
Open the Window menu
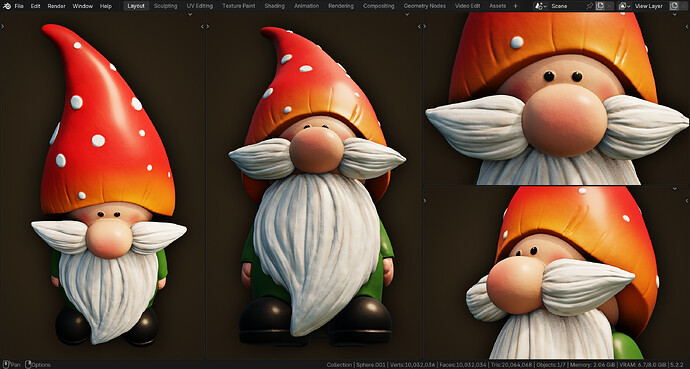[82, 6]
